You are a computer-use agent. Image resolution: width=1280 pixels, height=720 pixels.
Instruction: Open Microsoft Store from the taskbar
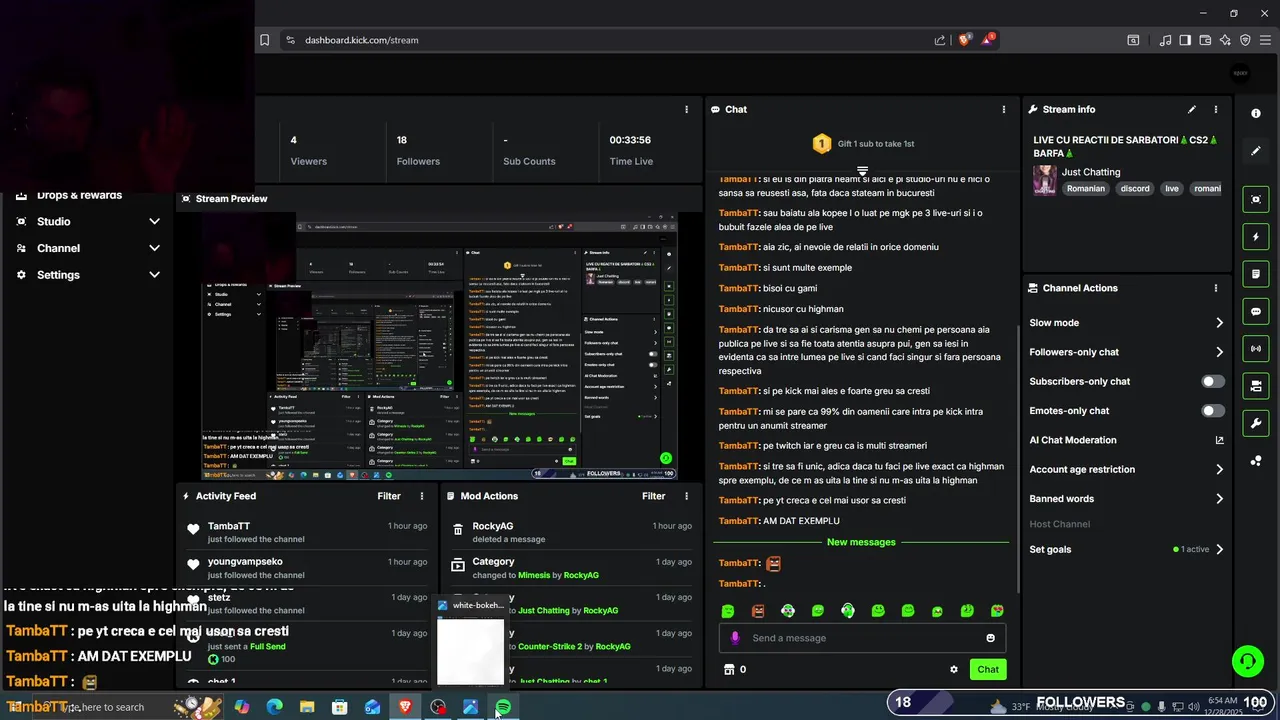coord(340,707)
